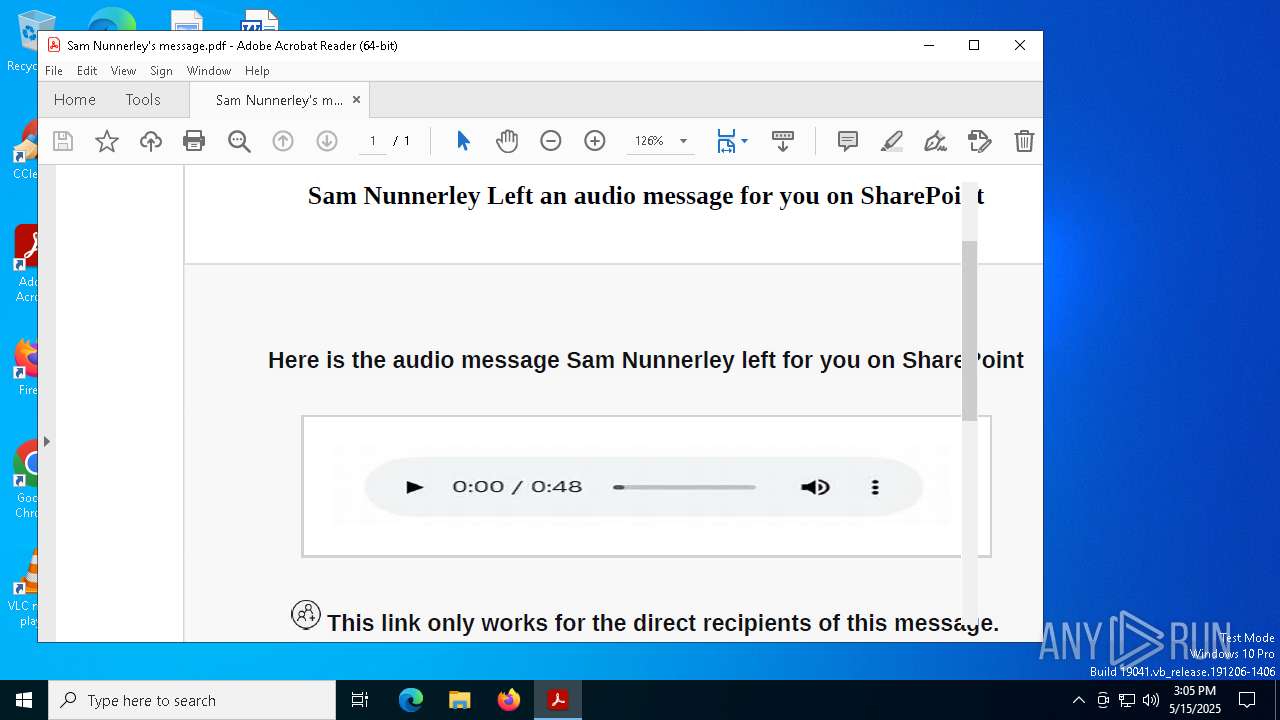
Task: Select the Highlight text tool
Action: pos(892,141)
